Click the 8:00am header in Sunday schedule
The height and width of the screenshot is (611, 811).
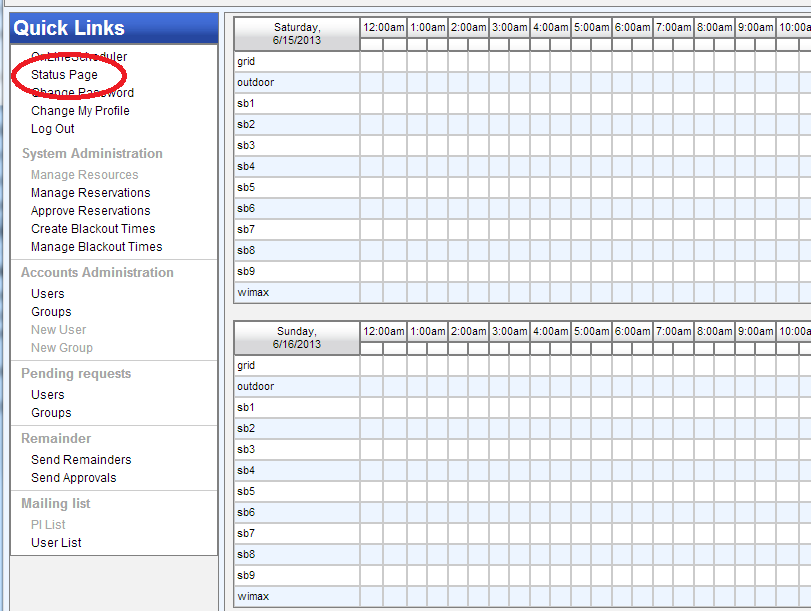(x=714, y=332)
